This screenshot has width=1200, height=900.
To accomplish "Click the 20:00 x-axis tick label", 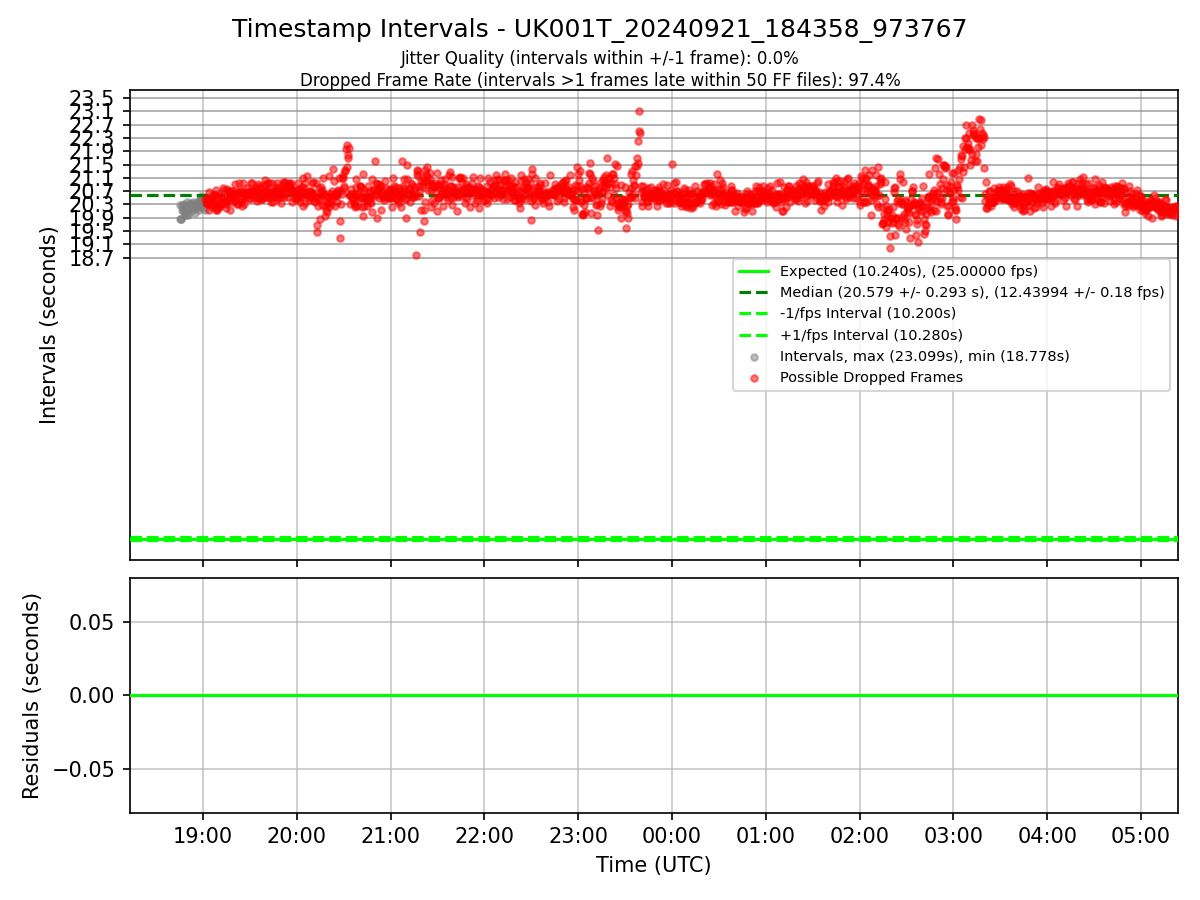I will (297, 834).
